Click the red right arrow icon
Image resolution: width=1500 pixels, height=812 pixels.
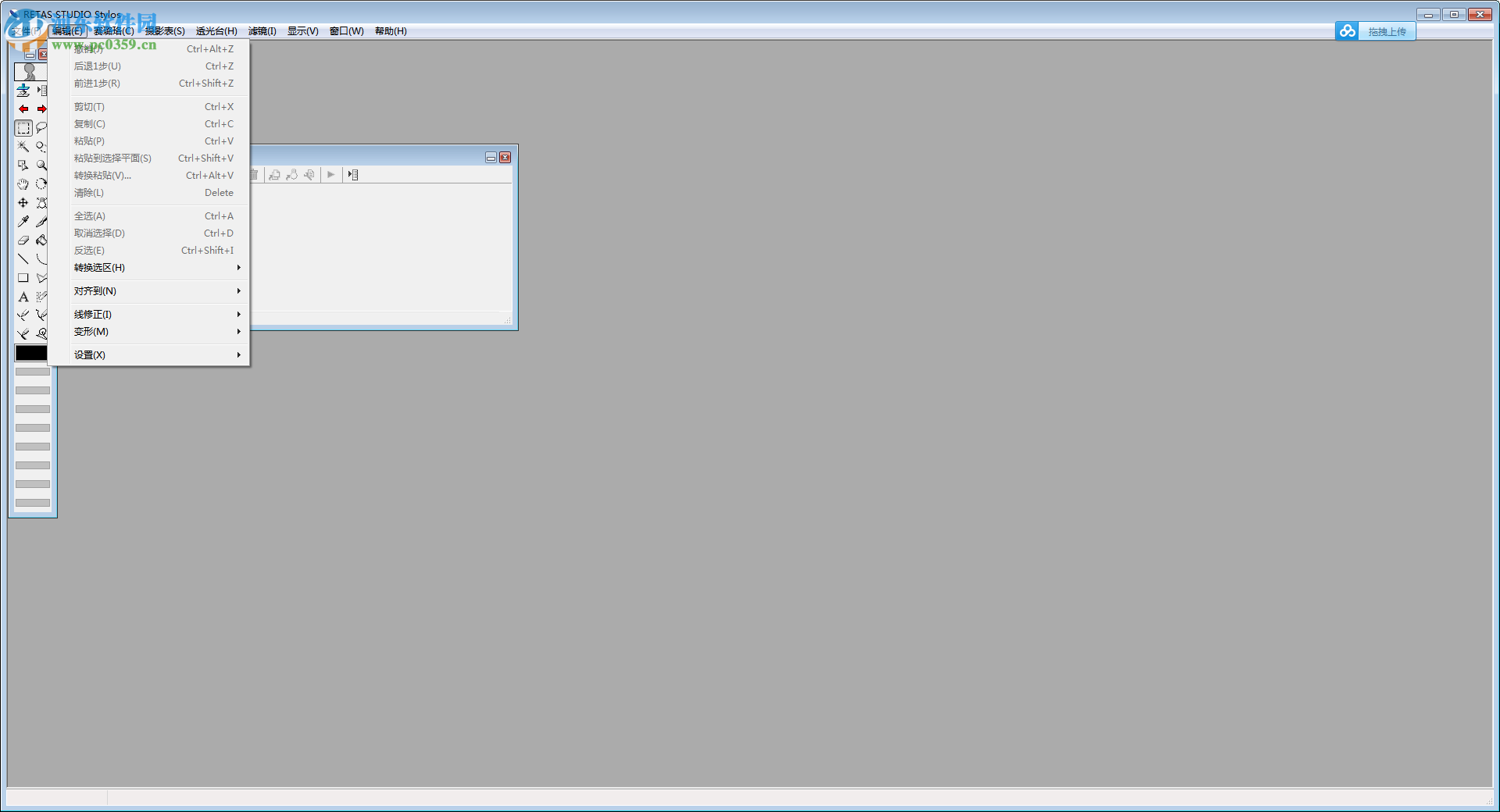[41, 109]
